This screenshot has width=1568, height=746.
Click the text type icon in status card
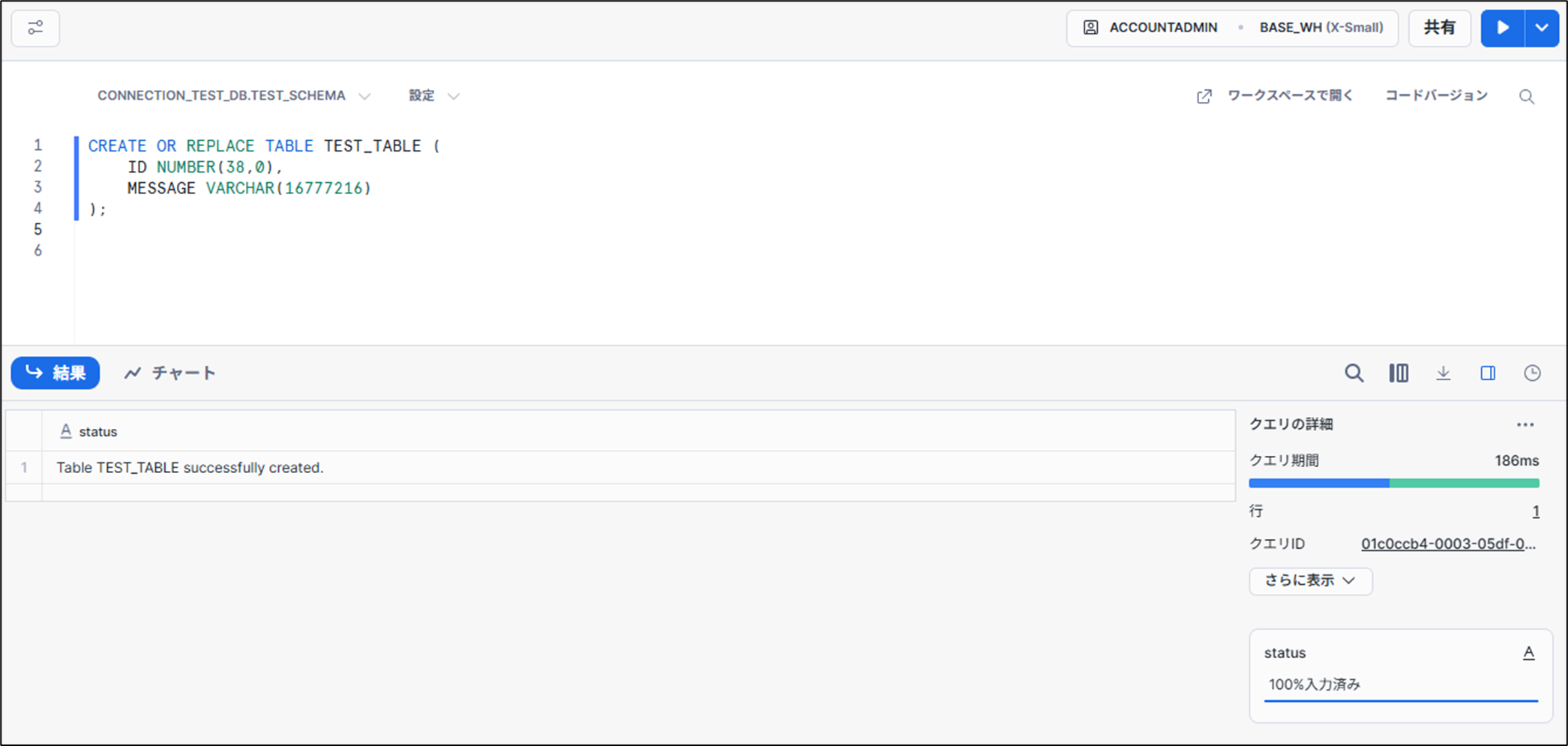click(x=1528, y=653)
